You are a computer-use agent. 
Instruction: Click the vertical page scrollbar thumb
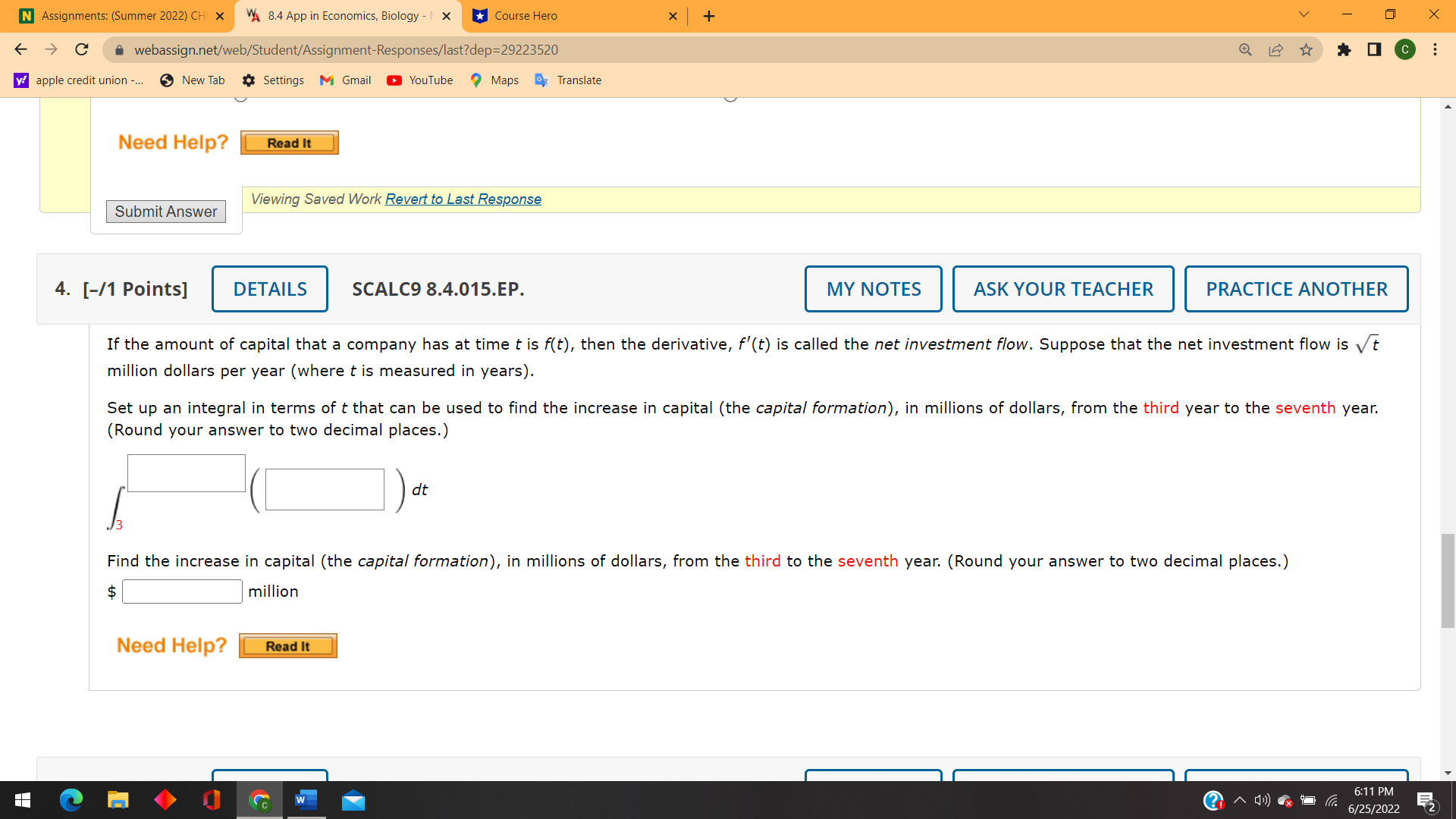pyautogui.click(x=1448, y=581)
